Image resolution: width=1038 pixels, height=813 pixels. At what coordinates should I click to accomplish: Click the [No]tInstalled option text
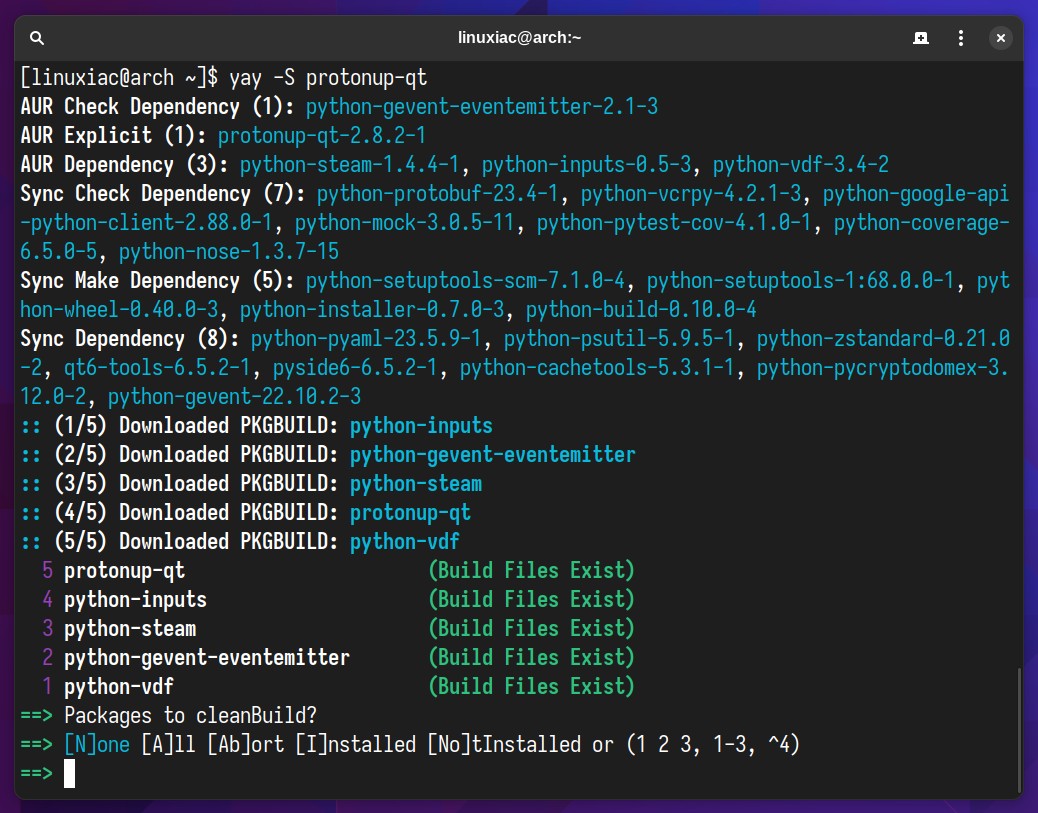point(504,745)
